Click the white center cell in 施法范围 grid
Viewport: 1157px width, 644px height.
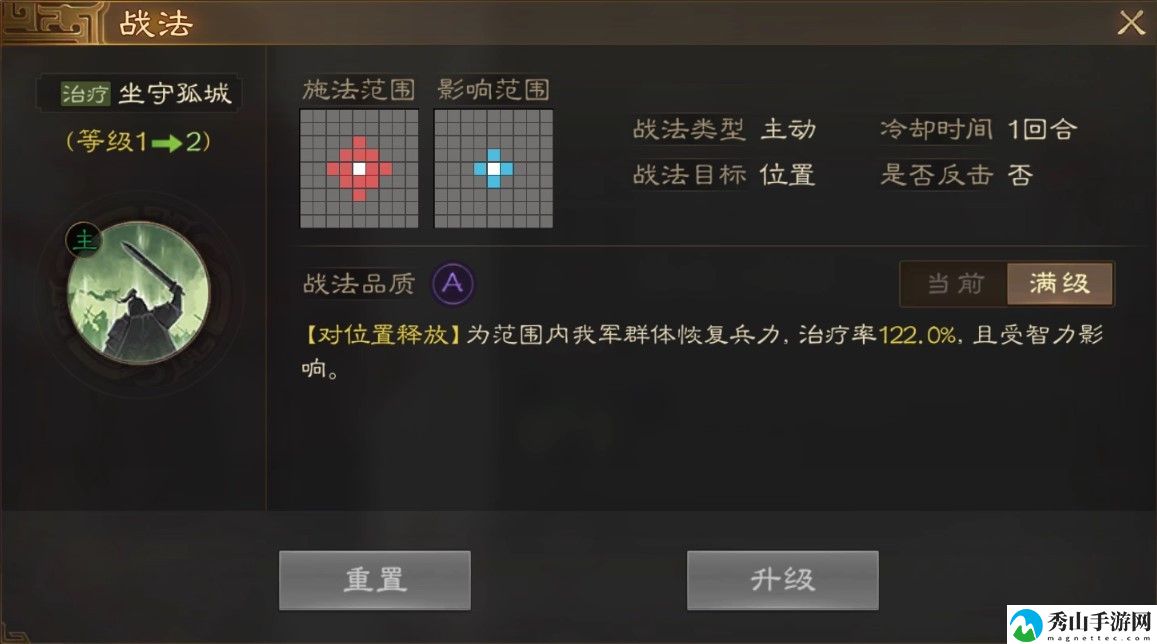pos(359,169)
